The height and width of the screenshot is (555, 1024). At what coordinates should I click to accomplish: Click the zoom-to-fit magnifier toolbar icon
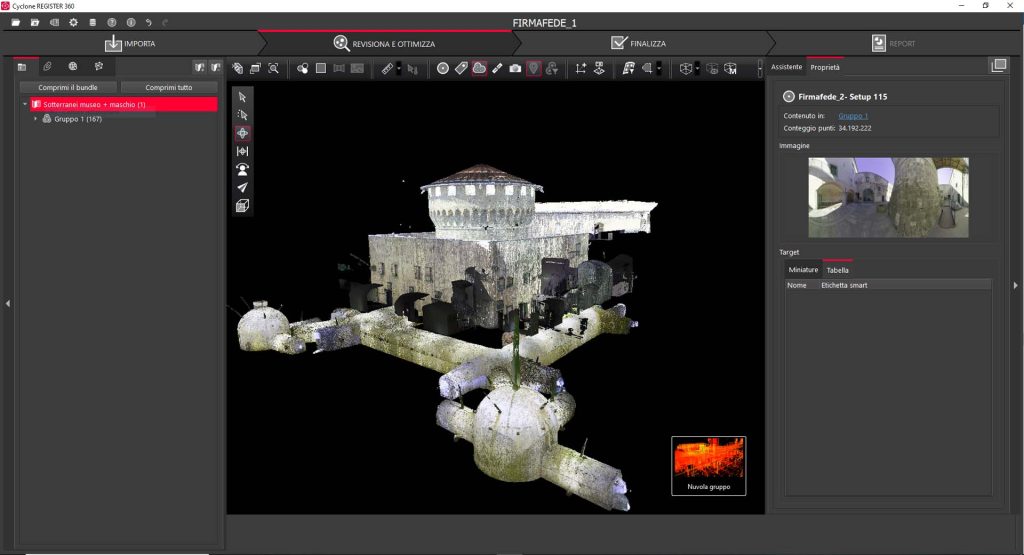pos(273,68)
